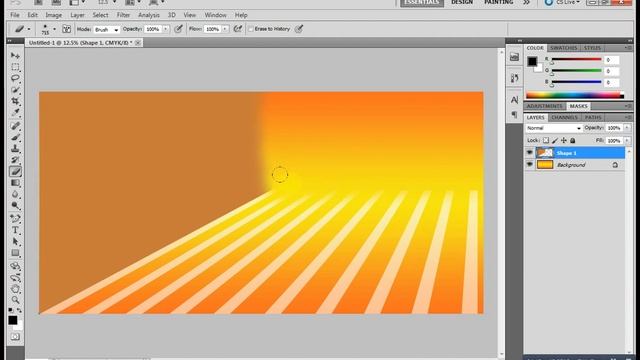Select the 3D Object Rotate tool
The width and height of the screenshot is (640, 360).
[16, 267]
